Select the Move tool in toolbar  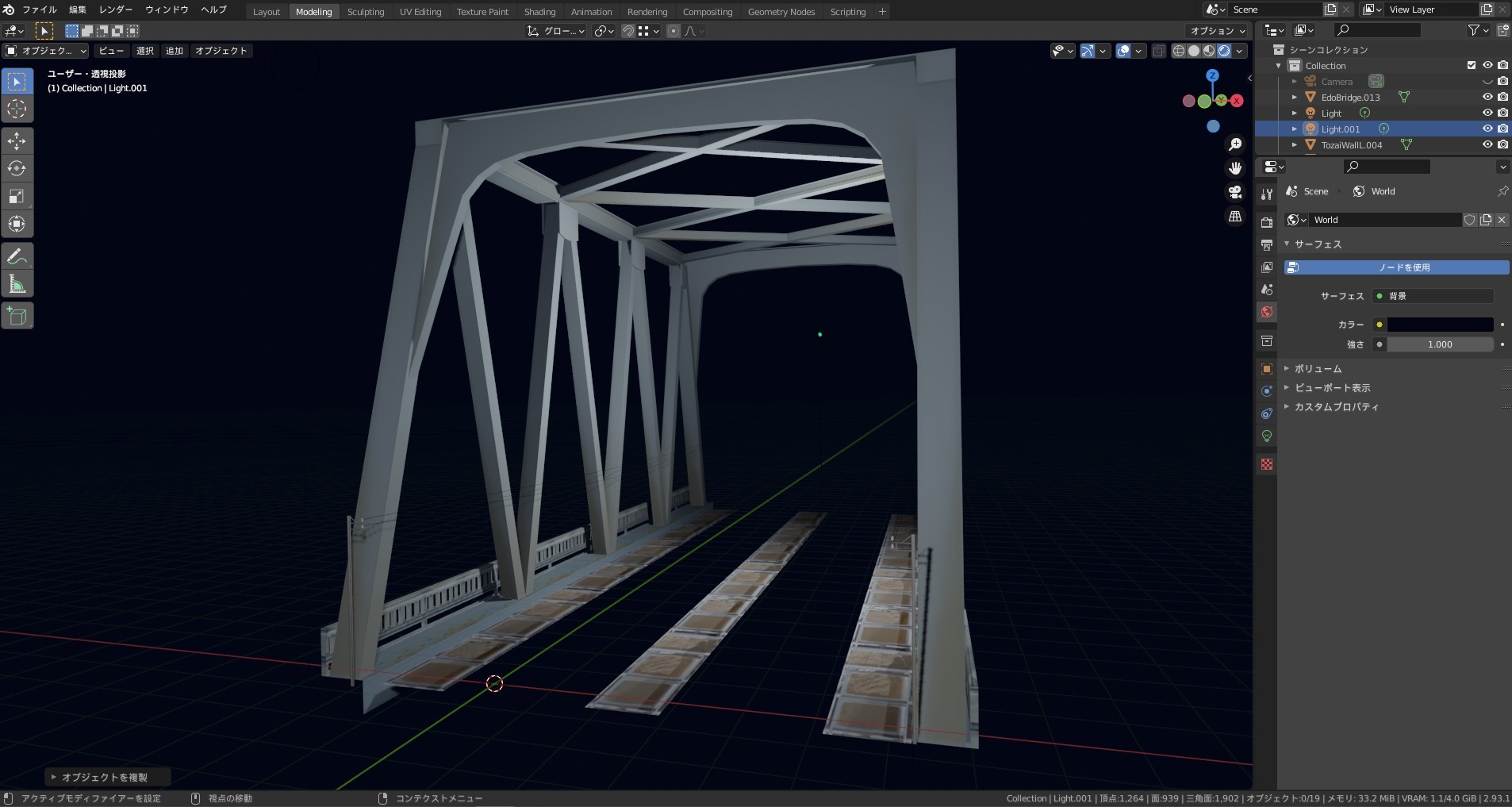click(x=17, y=141)
